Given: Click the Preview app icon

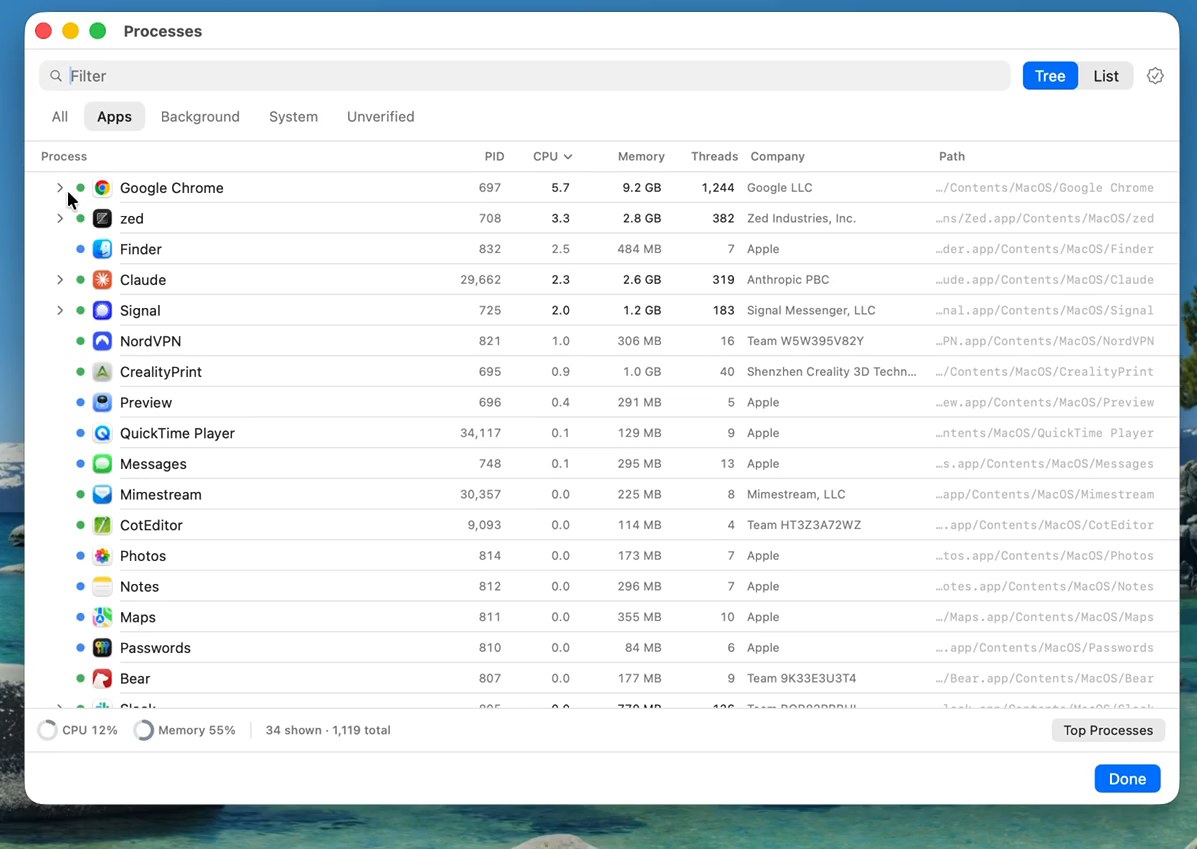Looking at the screenshot, I should point(102,402).
